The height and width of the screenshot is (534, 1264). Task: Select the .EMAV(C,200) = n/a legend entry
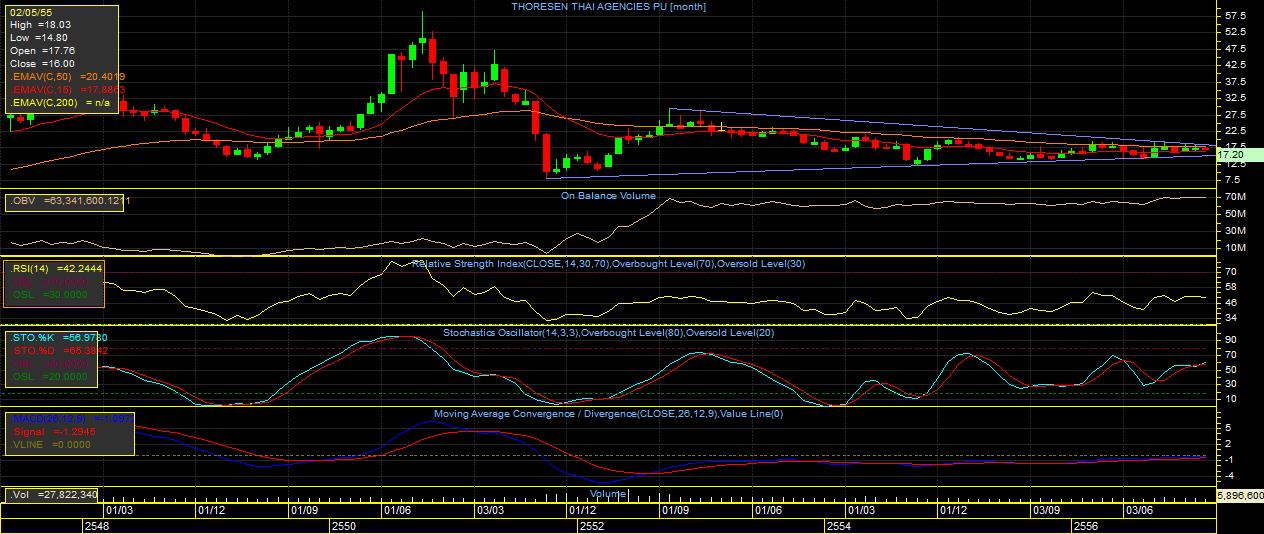pyautogui.click(x=59, y=102)
